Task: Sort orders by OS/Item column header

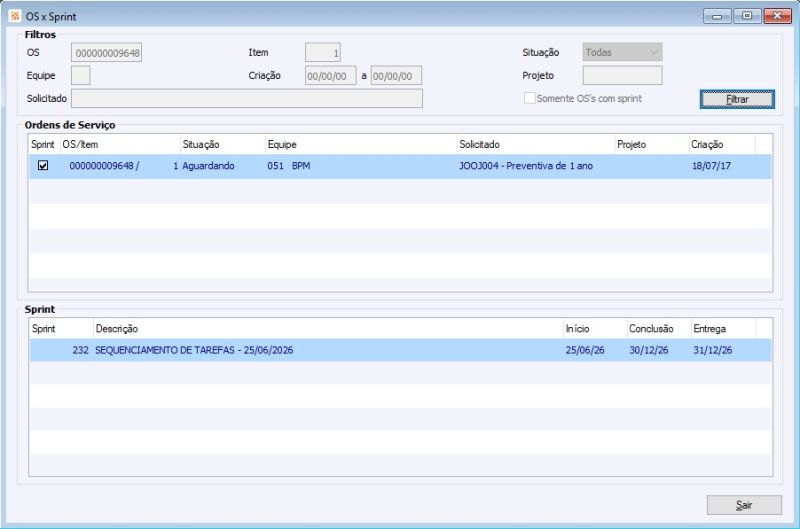Action: click(x=120, y=144)
